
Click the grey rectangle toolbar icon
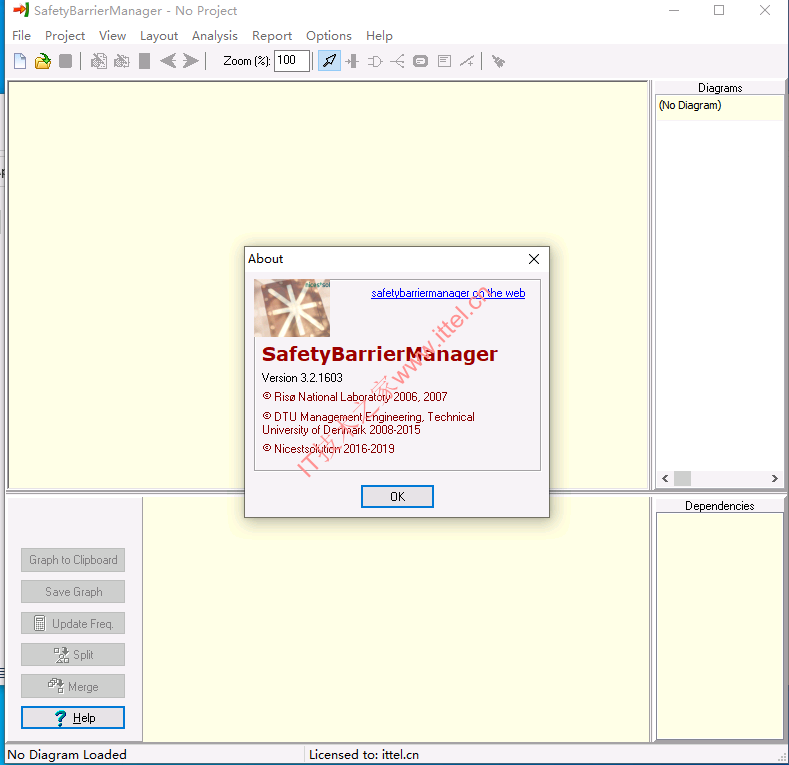(x=144, y=61)
